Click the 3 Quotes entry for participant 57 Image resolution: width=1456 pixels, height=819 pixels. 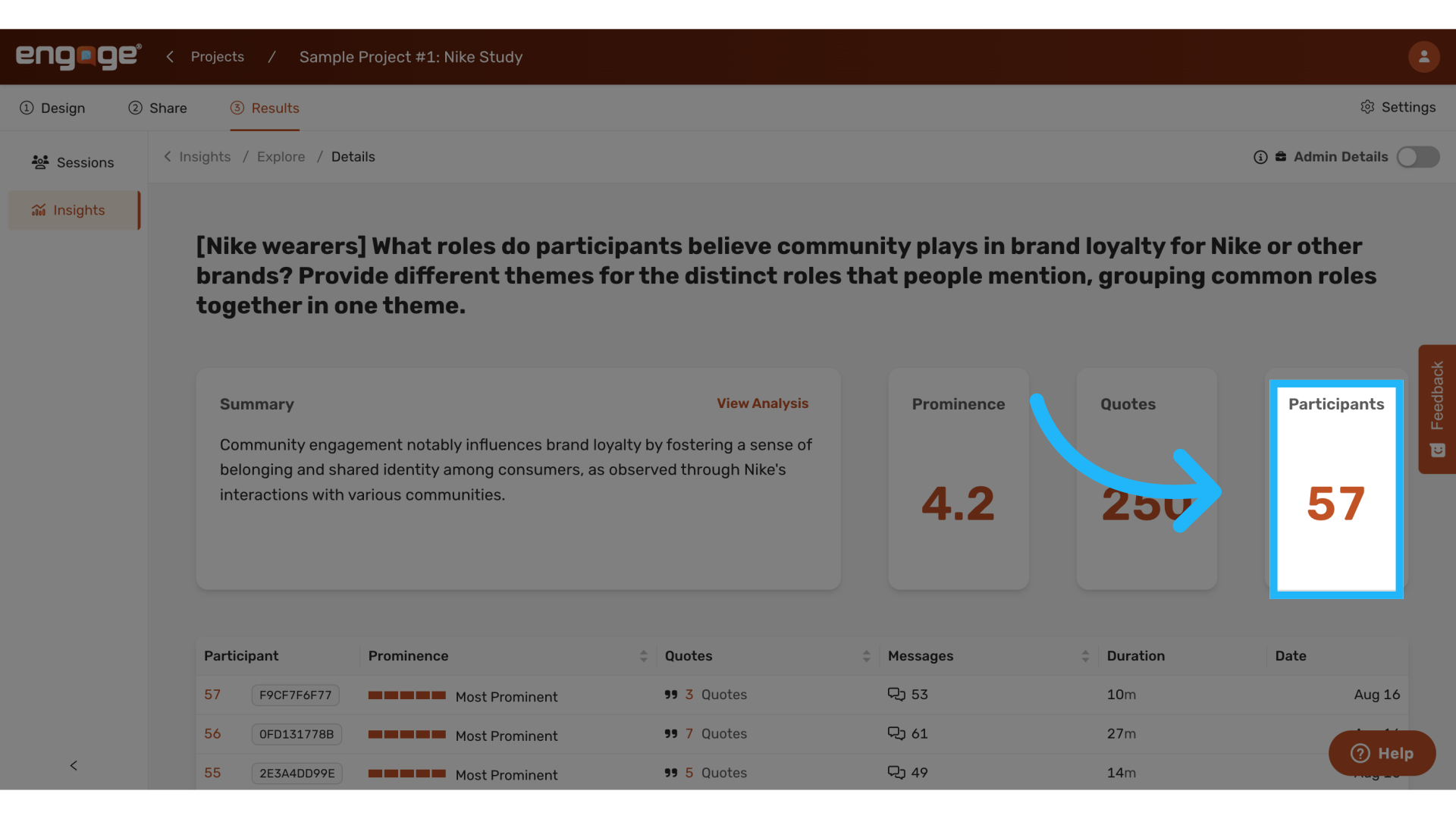[705, 695]
